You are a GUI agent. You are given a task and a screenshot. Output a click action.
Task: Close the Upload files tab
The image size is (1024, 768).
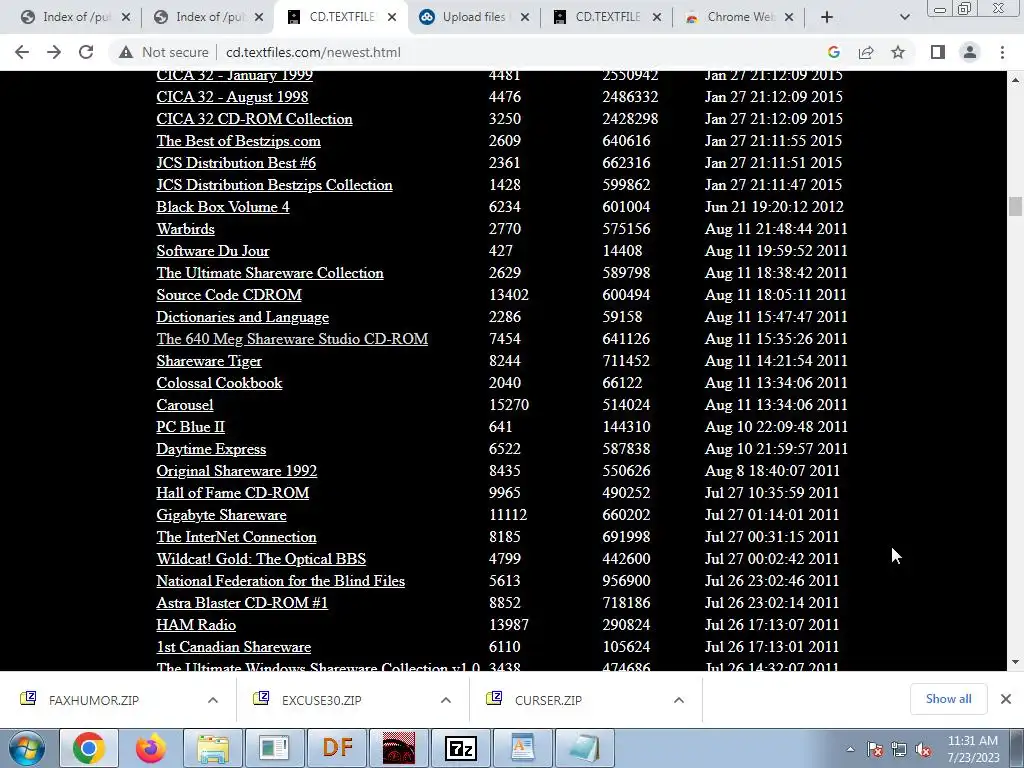[x=524, y=17]
